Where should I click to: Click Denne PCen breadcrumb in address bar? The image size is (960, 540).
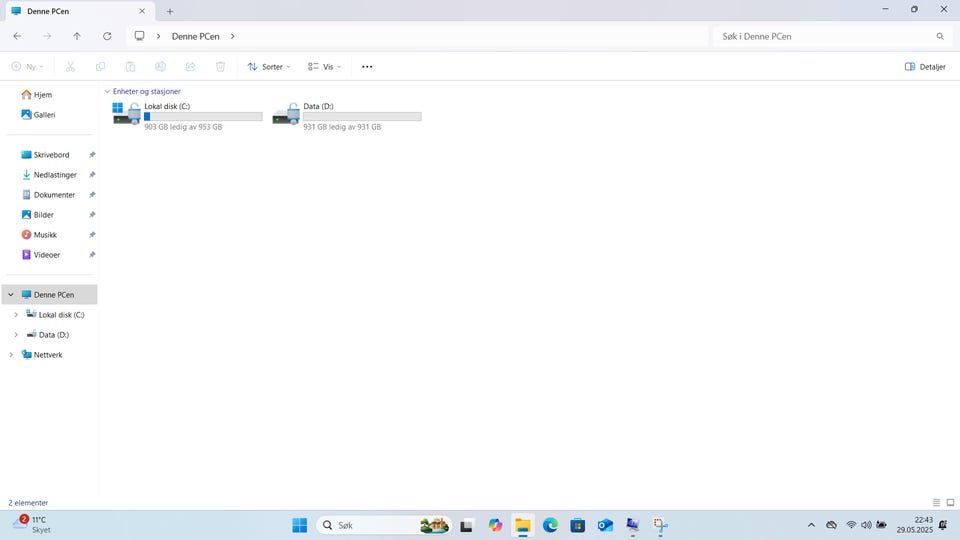pos(195,36)
